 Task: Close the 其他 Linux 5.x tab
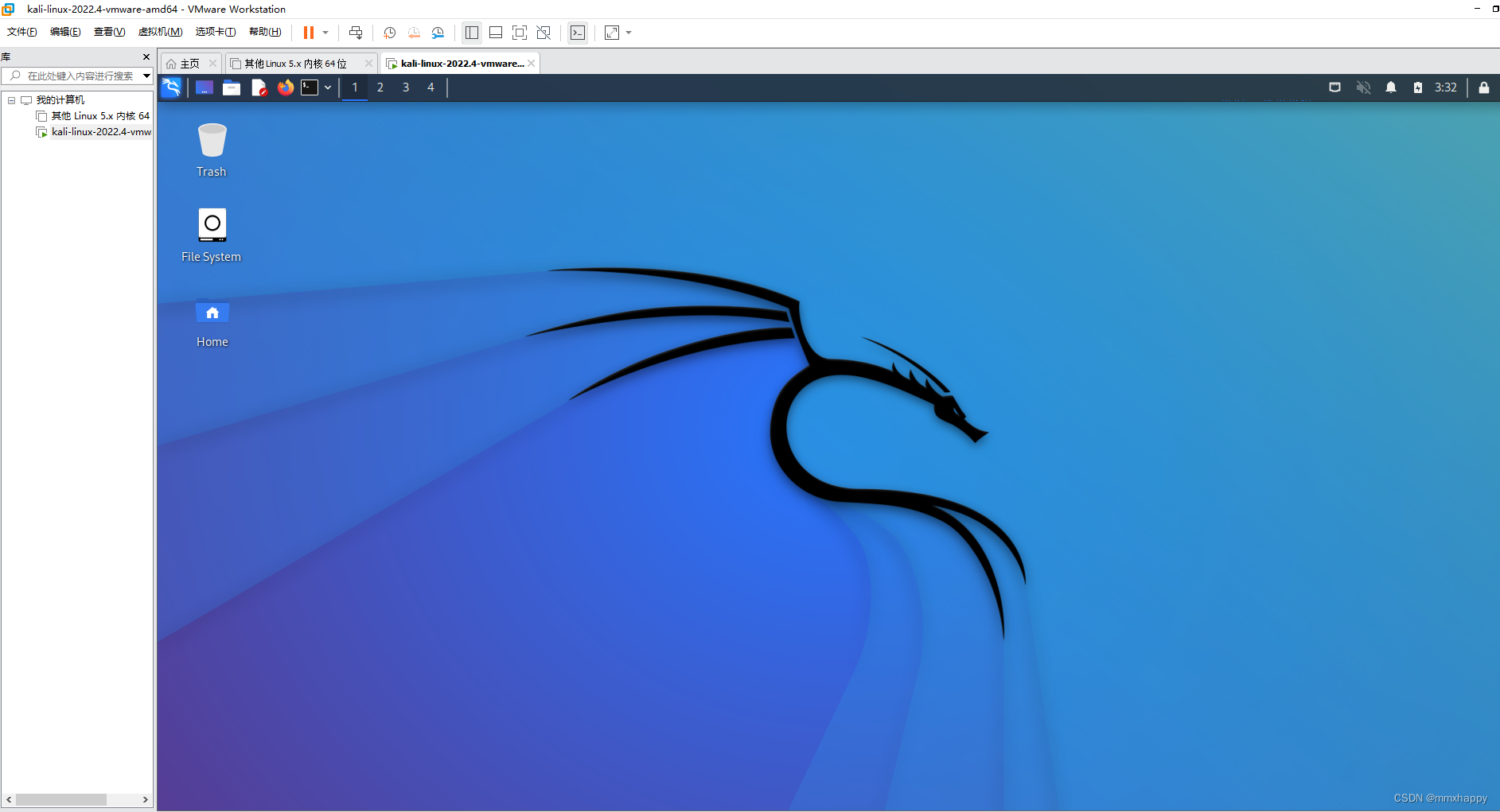(x=368, y=64)
